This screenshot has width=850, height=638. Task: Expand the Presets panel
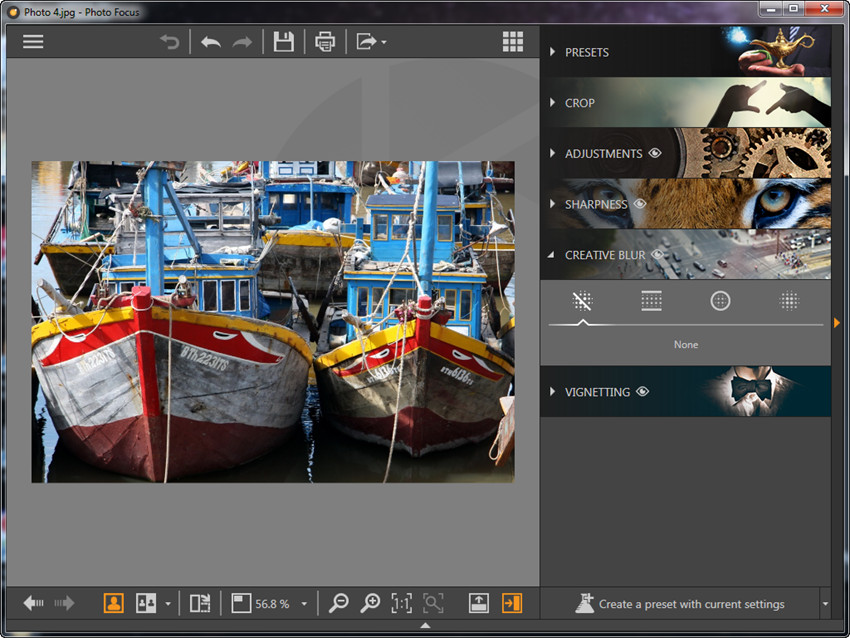tap(552, 52)
